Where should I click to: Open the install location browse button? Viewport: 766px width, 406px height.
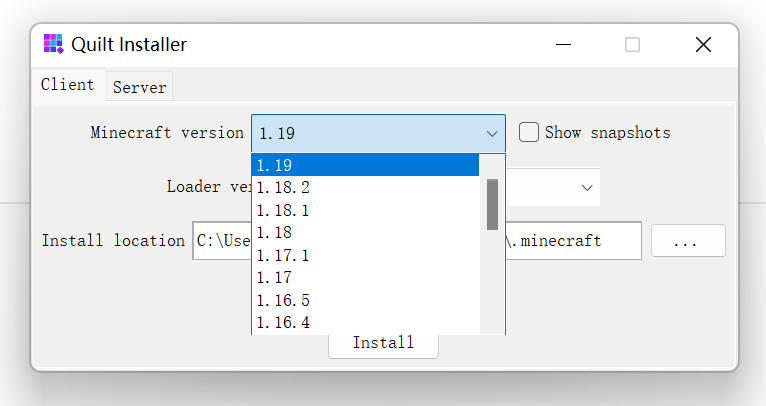(688, 241)
